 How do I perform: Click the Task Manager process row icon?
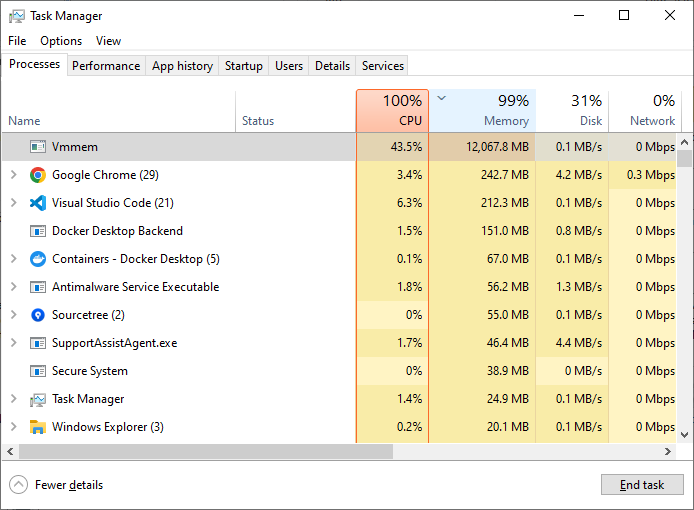coord(38,400)
